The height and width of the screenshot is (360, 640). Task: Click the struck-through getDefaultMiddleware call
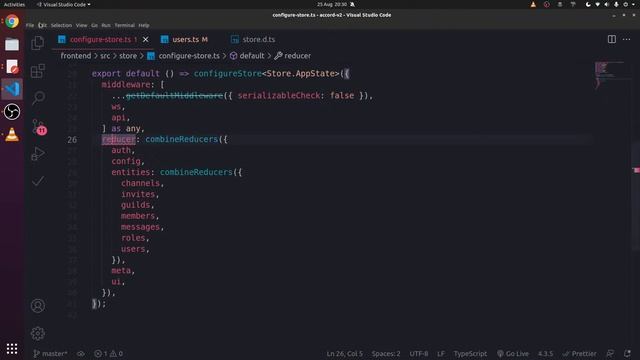tap(174, 96)
